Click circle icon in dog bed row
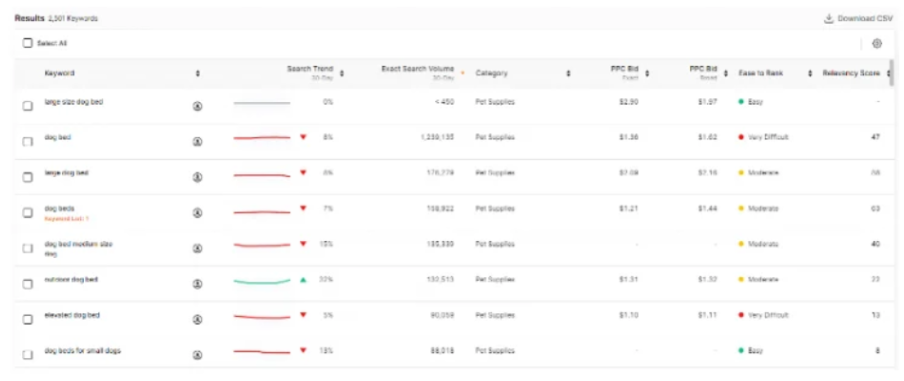This screenshot has height=381, width=904. pos(197,141)
